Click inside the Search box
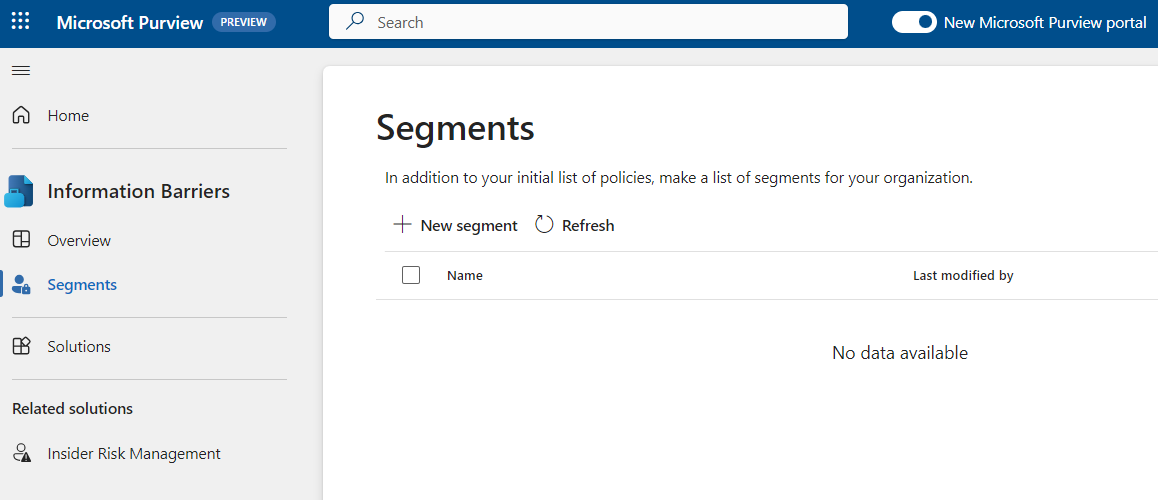 pos(600,22)
